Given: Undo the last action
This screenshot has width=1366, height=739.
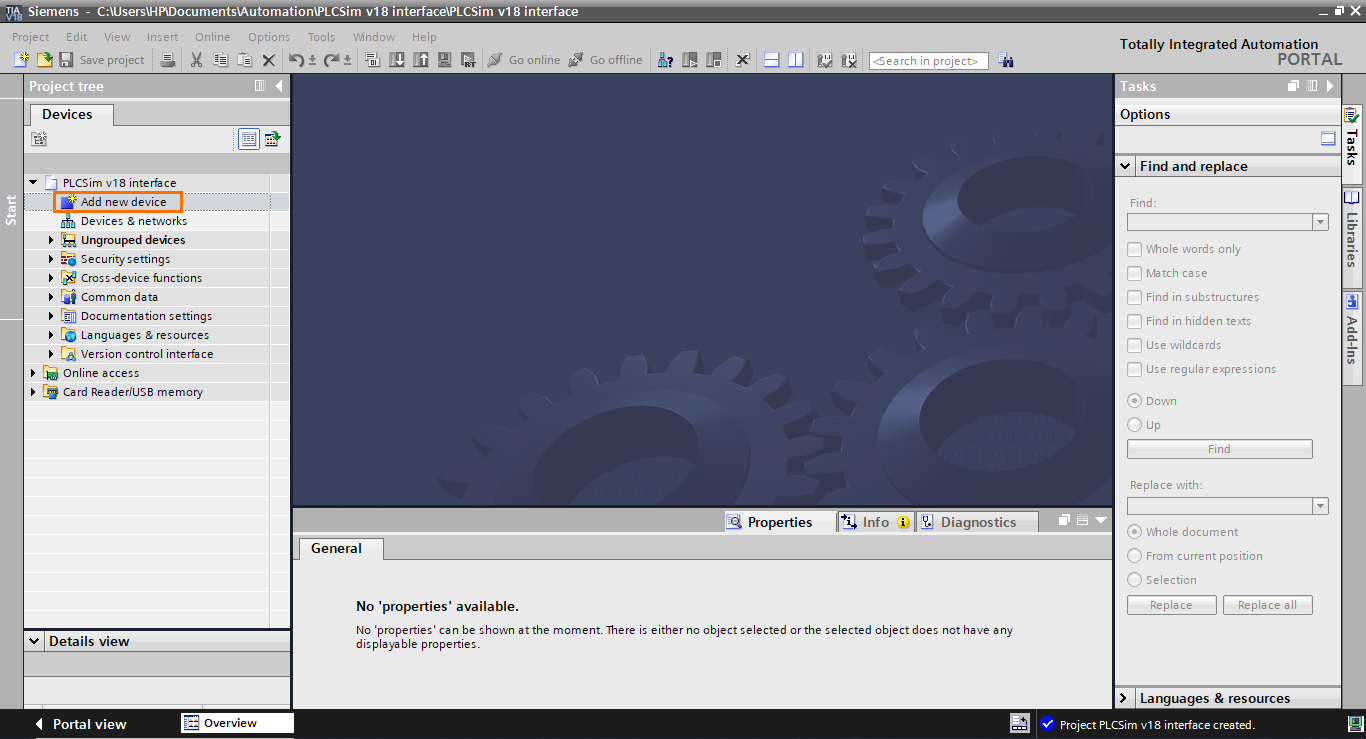Looking at the screenshot, I should [x=296, y=60].
